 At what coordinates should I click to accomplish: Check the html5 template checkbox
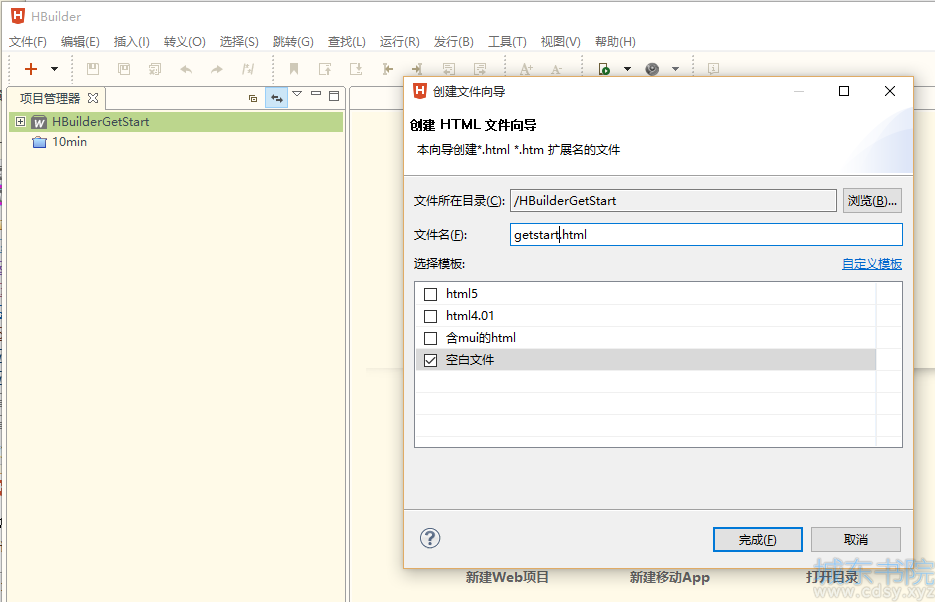point(431,294)
